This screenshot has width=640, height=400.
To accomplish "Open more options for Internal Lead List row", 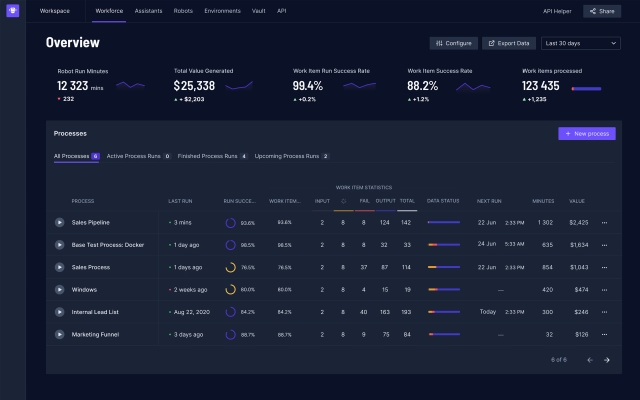I will (604, 312).
